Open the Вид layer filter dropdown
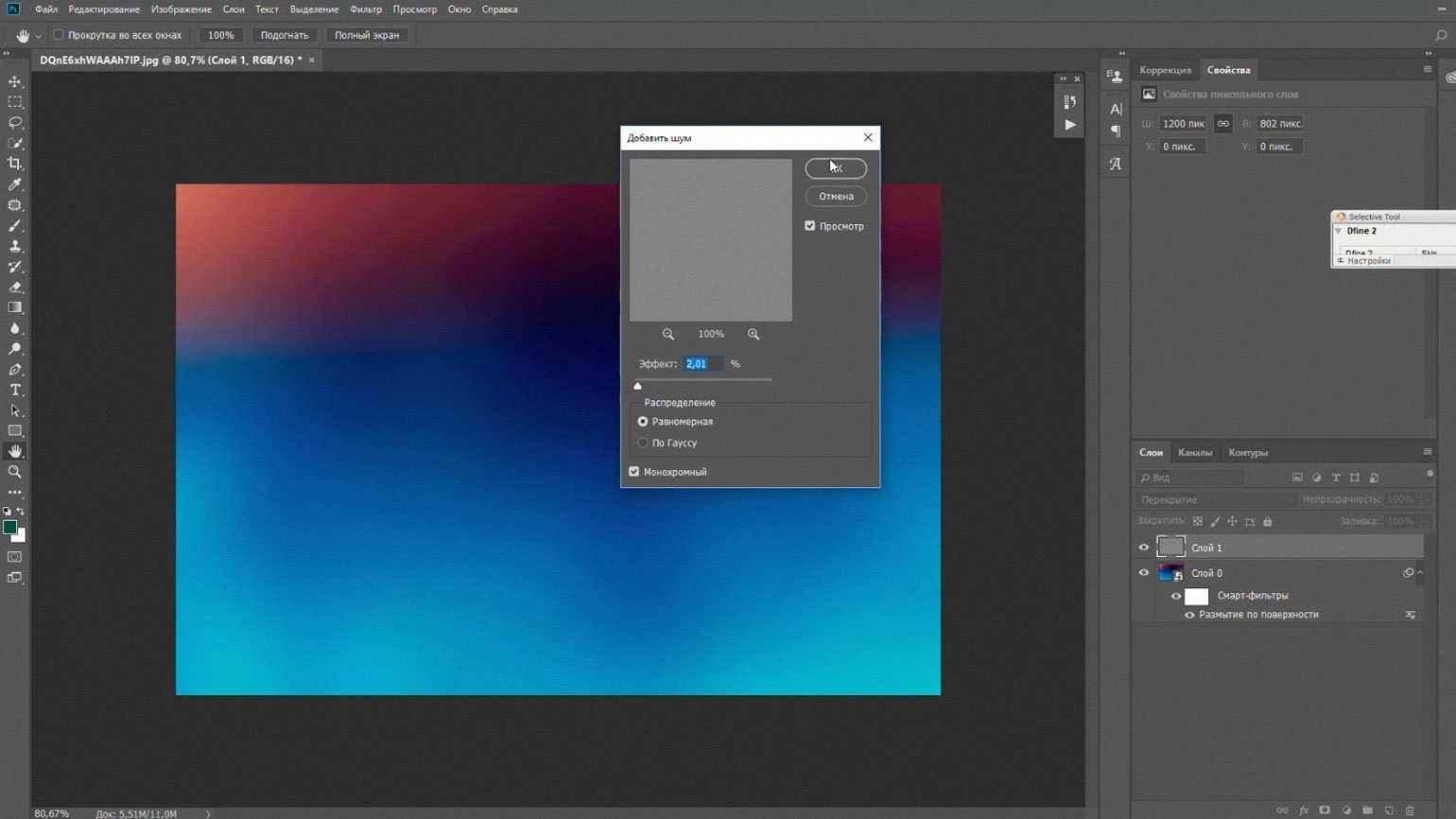Screen dimensions: 1456x819 click(1190, 479)
